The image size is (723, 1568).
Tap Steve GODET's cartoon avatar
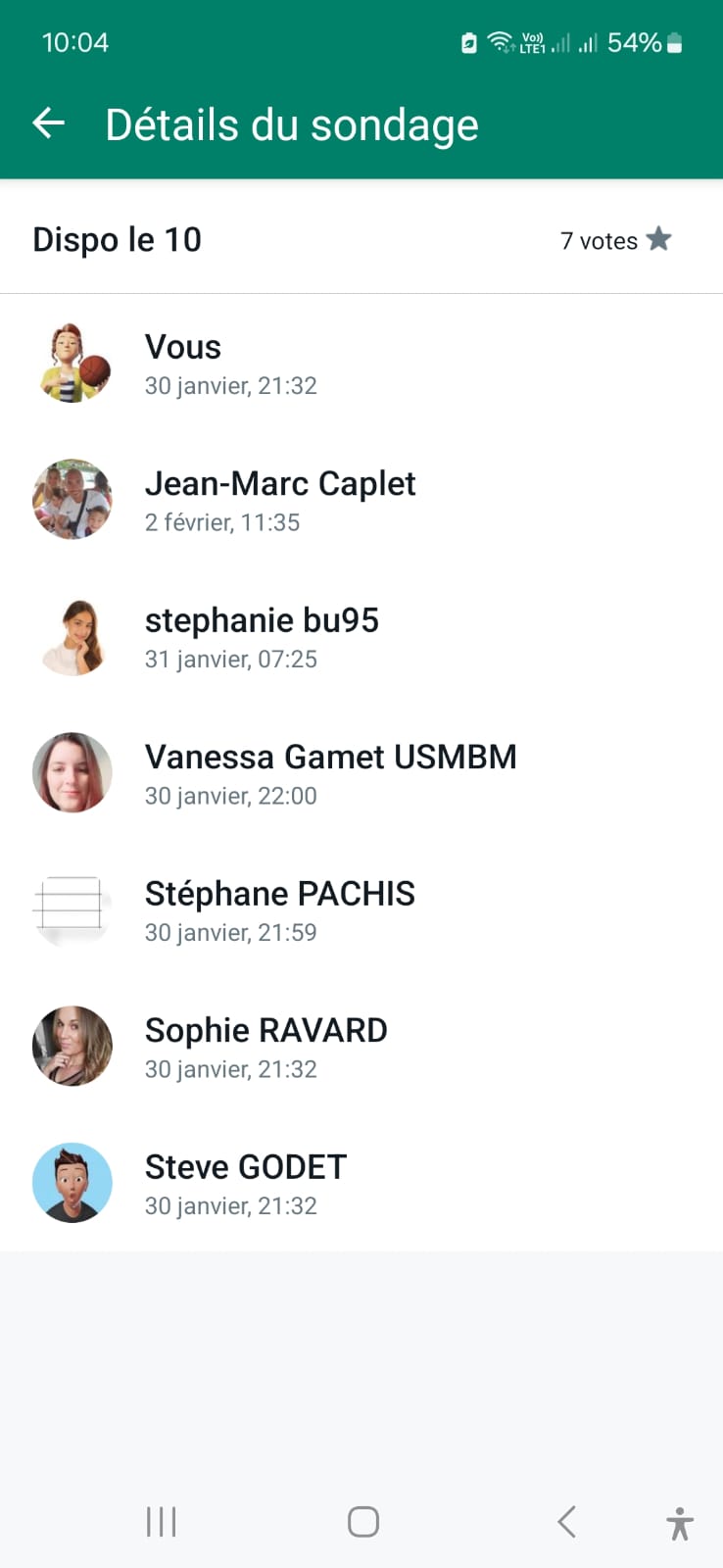tap(72, 1183)
